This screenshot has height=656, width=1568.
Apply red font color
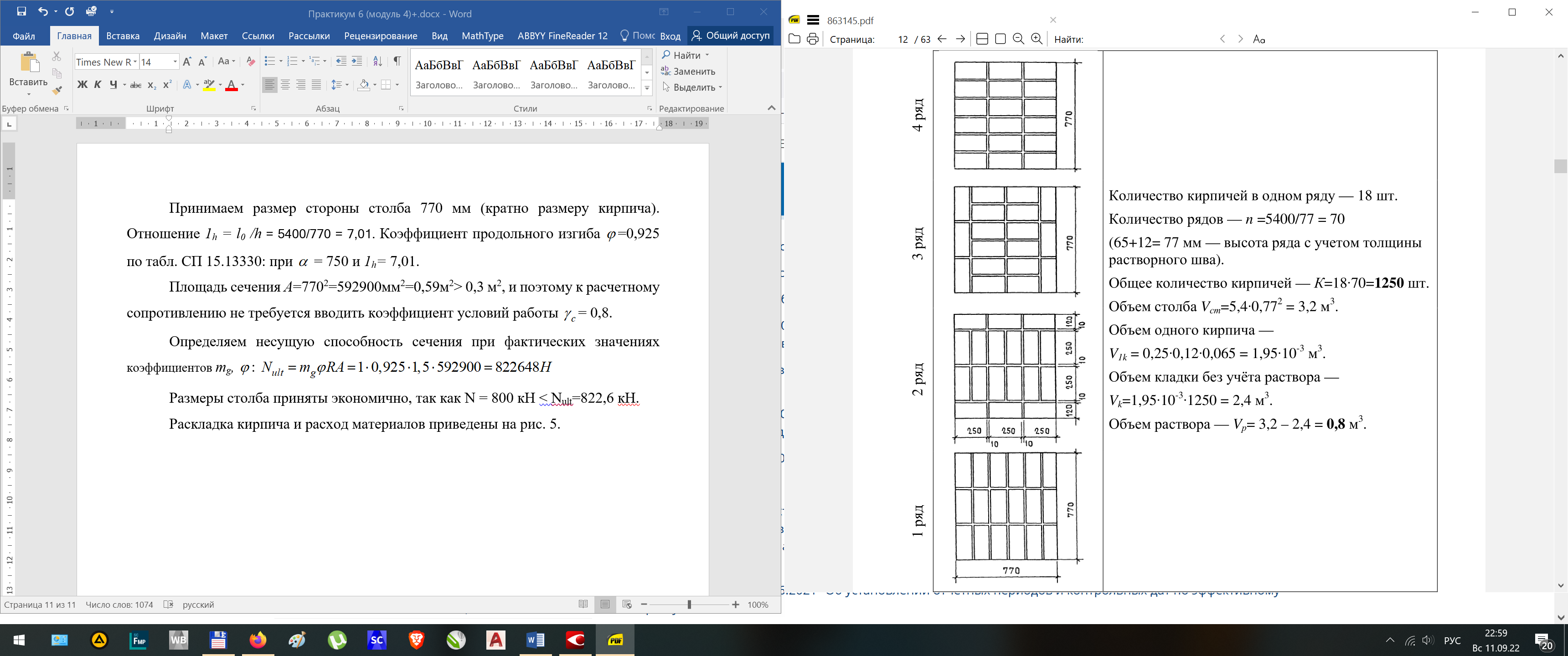click(231, 85)
